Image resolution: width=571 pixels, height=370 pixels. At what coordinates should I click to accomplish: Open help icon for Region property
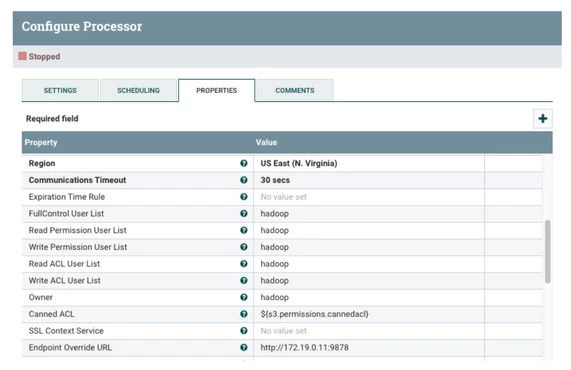(x=244, y=163)
